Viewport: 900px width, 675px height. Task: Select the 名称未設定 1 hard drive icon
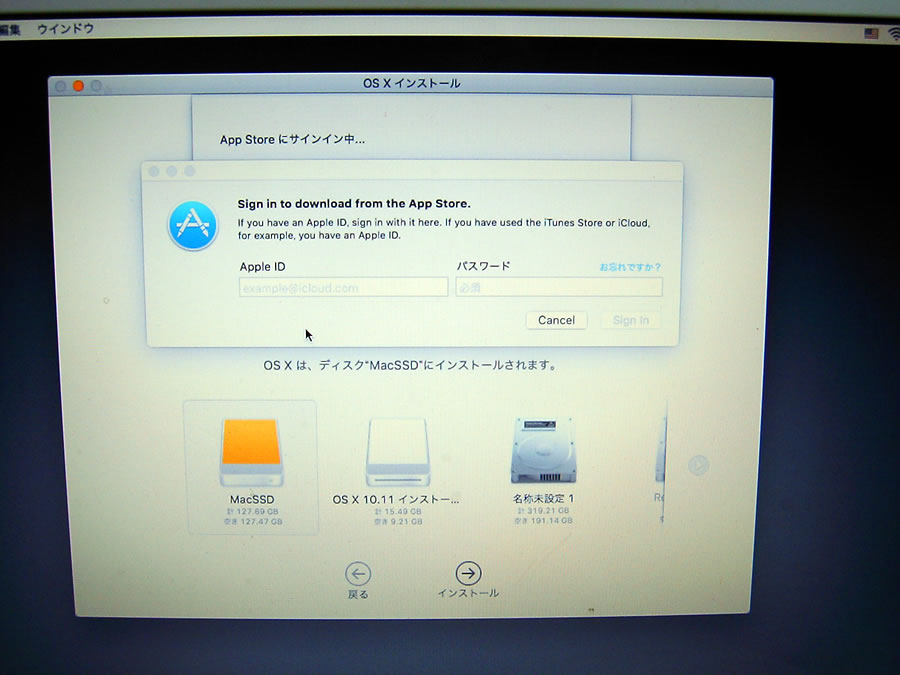543,451
